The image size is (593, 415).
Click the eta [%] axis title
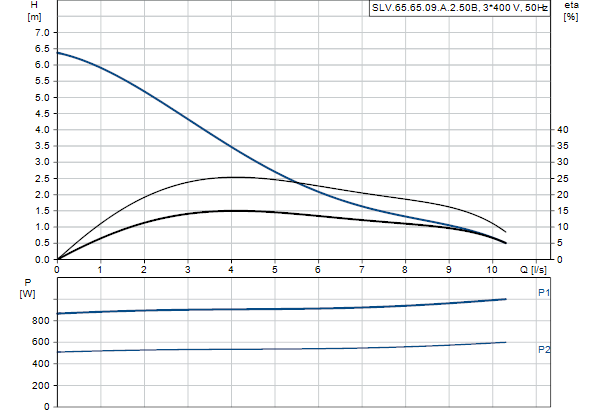[571, 11]
